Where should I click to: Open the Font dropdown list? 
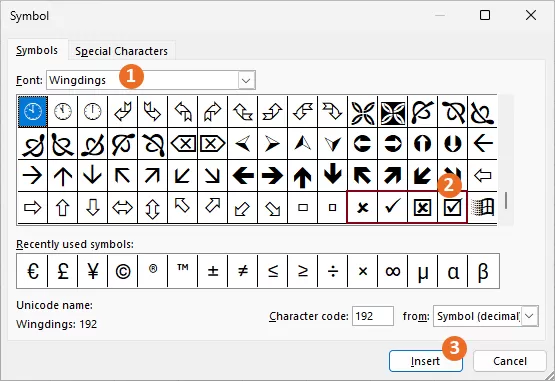[246, 80]
